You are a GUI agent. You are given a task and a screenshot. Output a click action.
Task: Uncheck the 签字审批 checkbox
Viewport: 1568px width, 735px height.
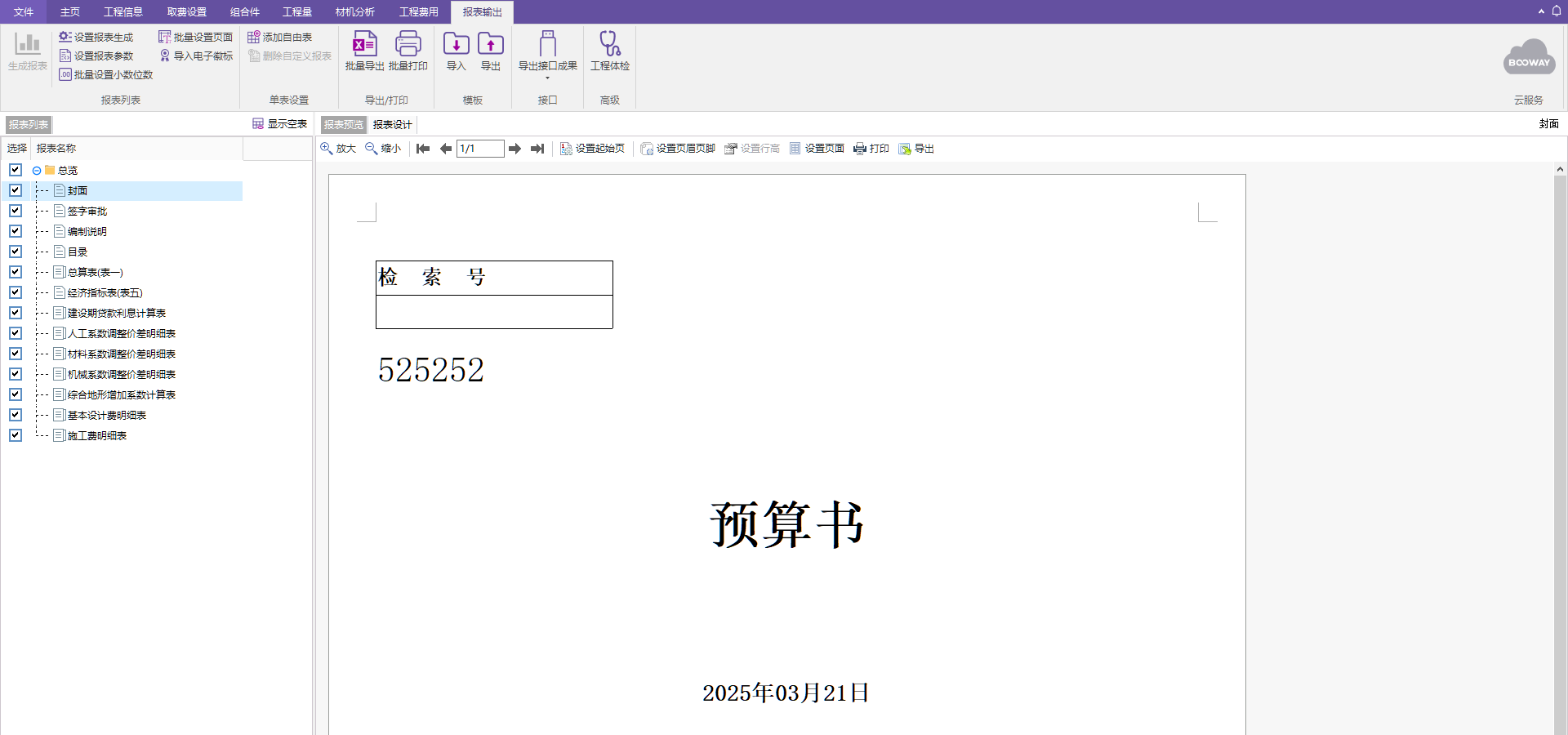16,211
